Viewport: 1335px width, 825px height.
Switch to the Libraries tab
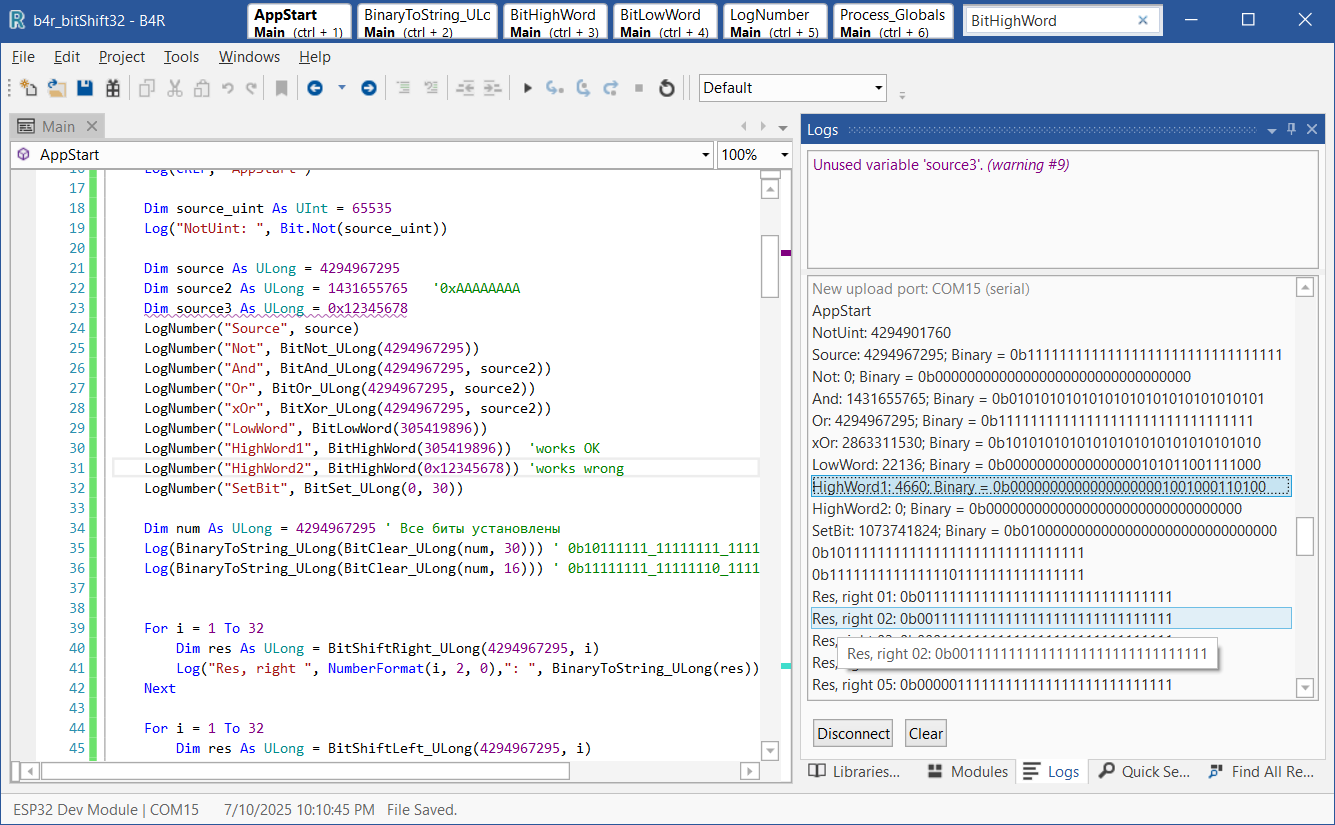click(855, 772)
